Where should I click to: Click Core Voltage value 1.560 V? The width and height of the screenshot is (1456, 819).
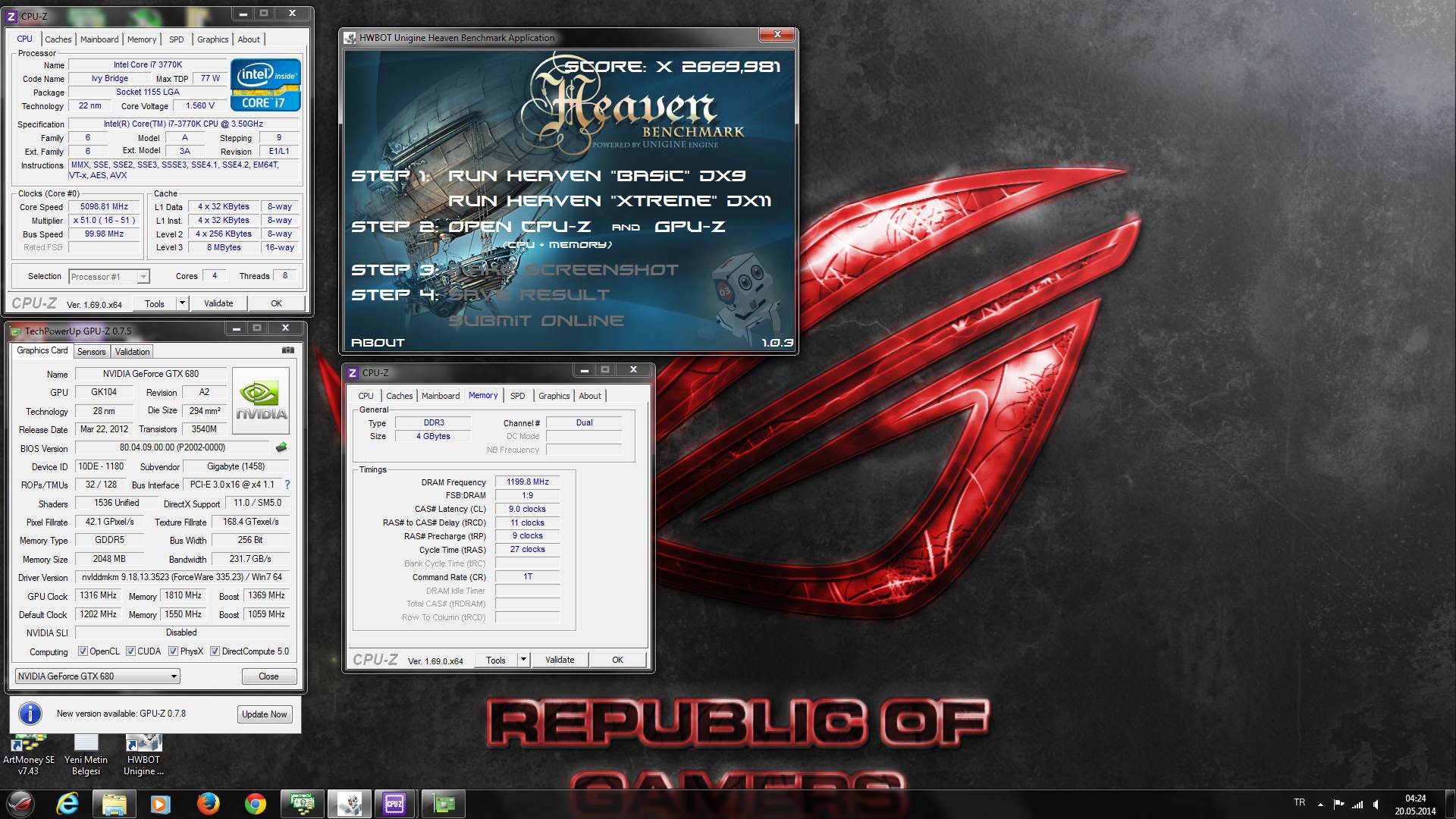coord(200,105)
